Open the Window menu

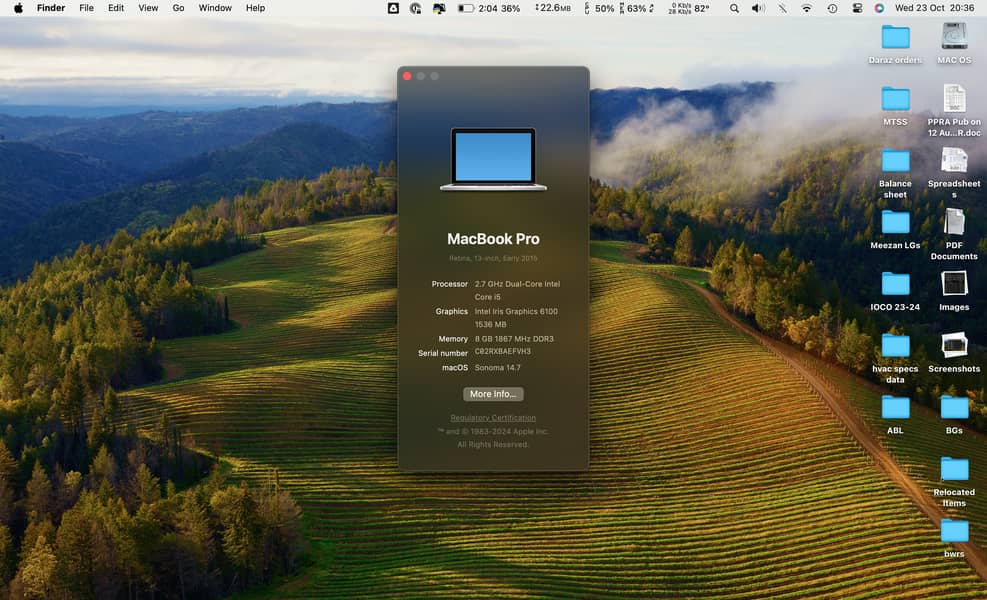point(215,8)
